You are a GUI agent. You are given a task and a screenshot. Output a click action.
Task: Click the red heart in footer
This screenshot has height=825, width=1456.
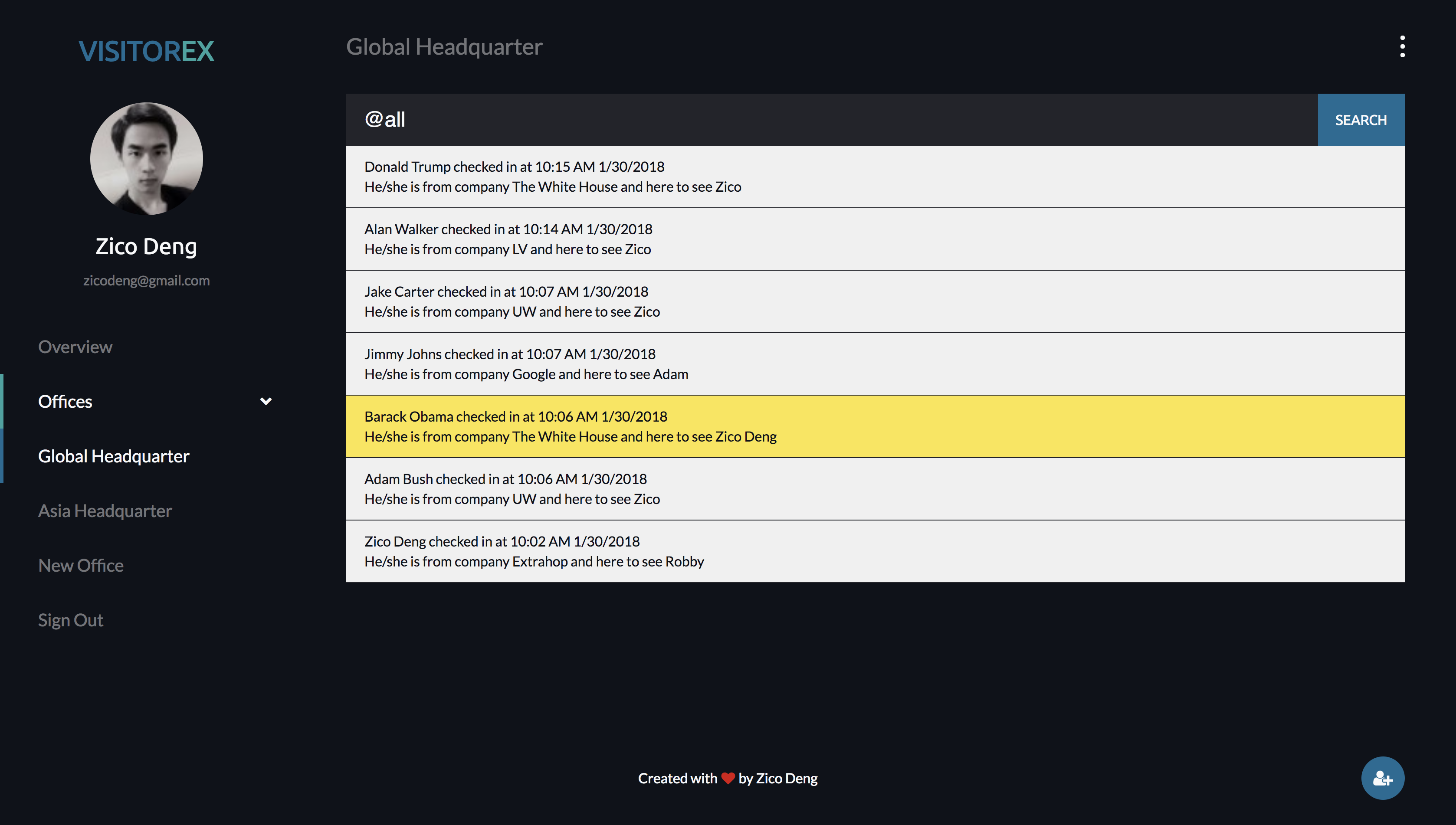click(728, 778)
